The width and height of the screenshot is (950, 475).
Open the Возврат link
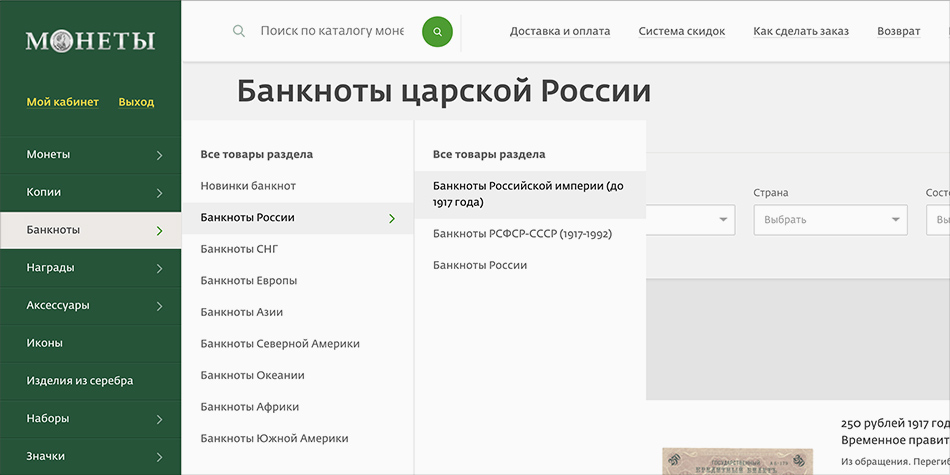[899, 32]
